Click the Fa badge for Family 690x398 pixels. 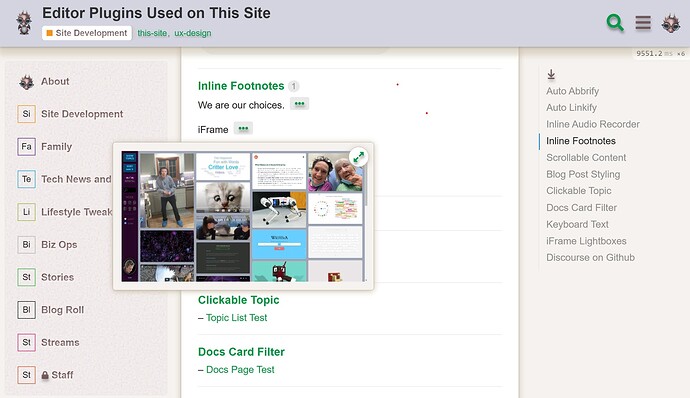click(26, 147)
